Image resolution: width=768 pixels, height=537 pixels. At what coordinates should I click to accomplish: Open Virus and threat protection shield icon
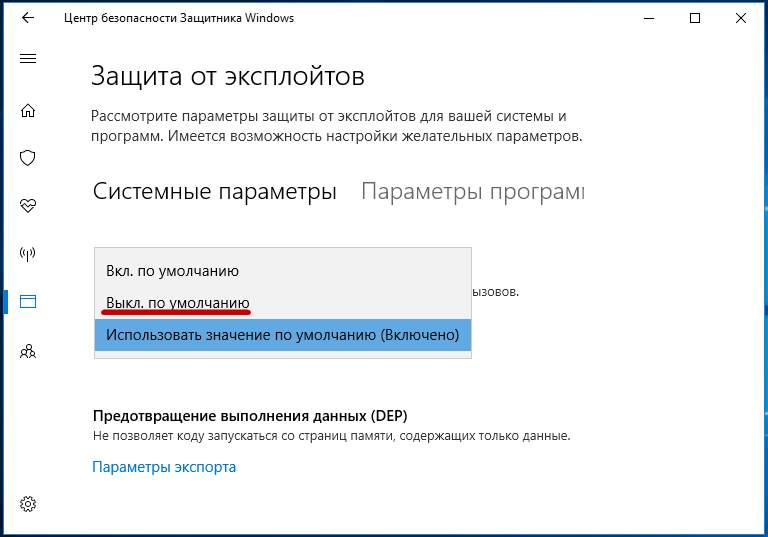click(x=28, y=158)
